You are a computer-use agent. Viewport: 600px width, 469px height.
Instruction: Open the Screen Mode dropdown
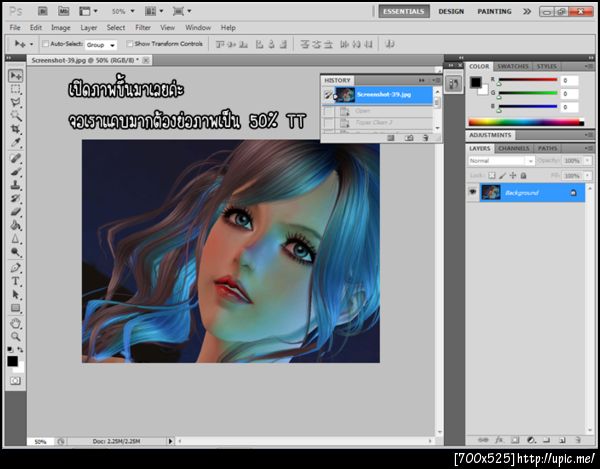click(x=182, y=11)
